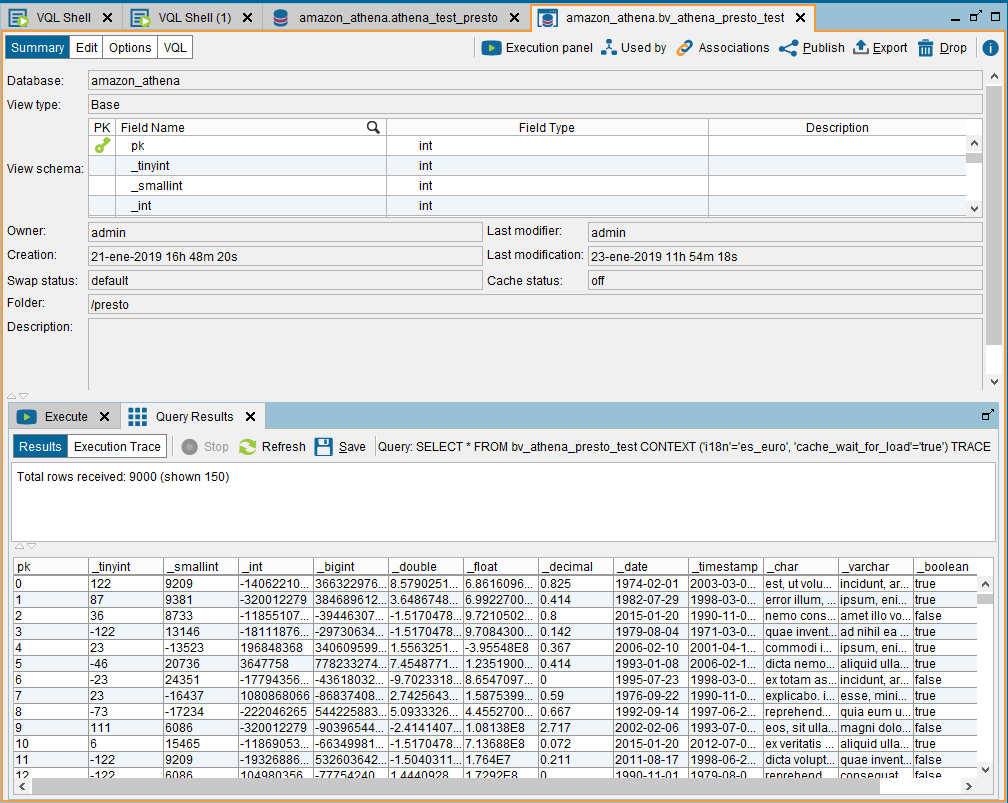Viewport: 1008px width, 803px height.
Task: Export the view
Action: 879,48
